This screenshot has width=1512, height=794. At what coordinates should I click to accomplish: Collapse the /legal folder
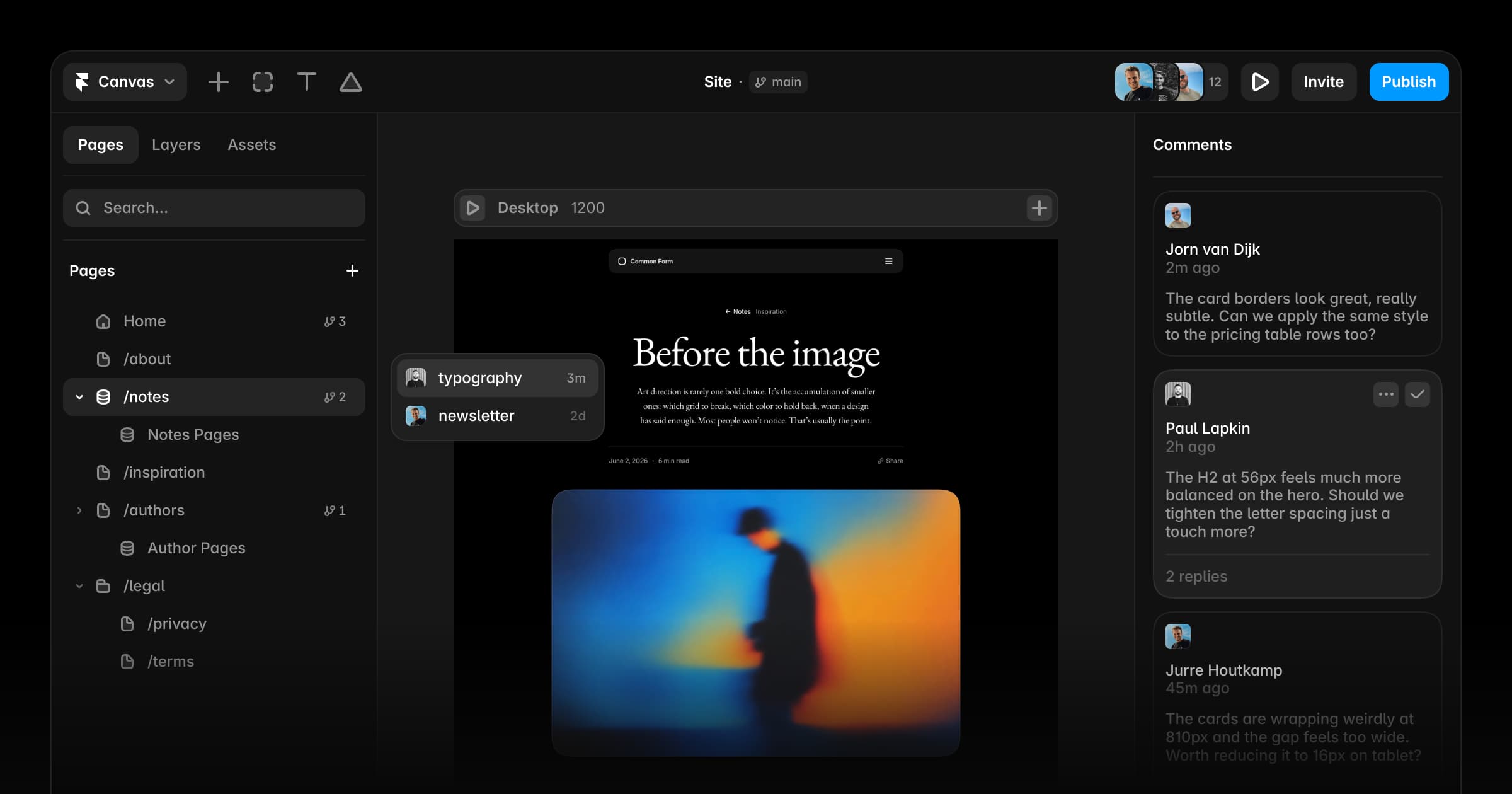(79, 586)
